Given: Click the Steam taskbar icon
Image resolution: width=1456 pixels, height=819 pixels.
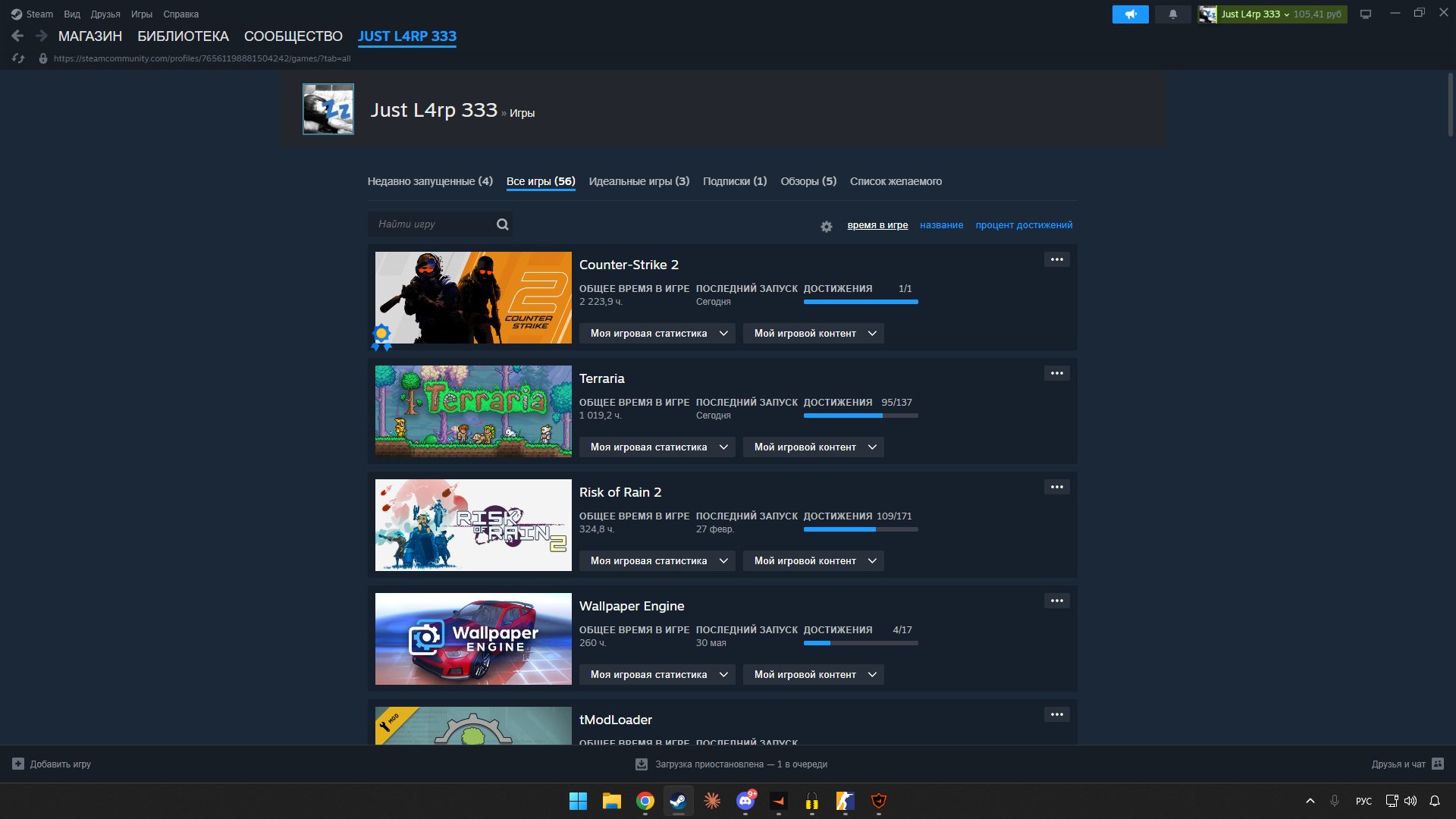Looking at the screenshot, I should [679, 801].
